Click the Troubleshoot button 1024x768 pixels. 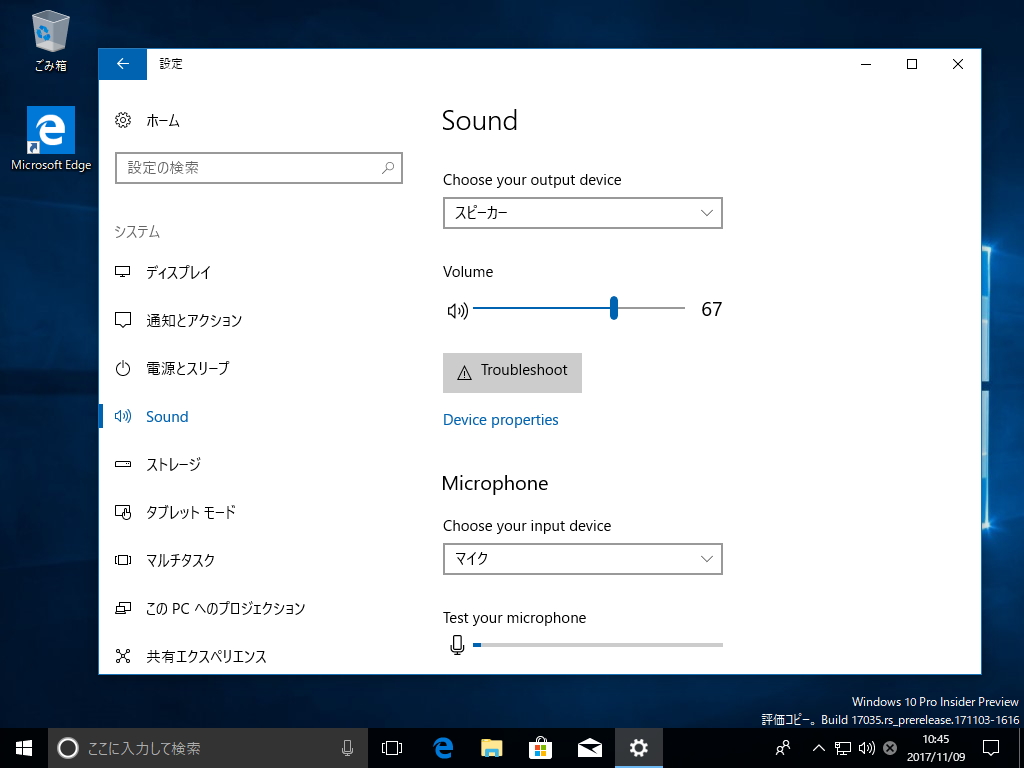(512, 373)
